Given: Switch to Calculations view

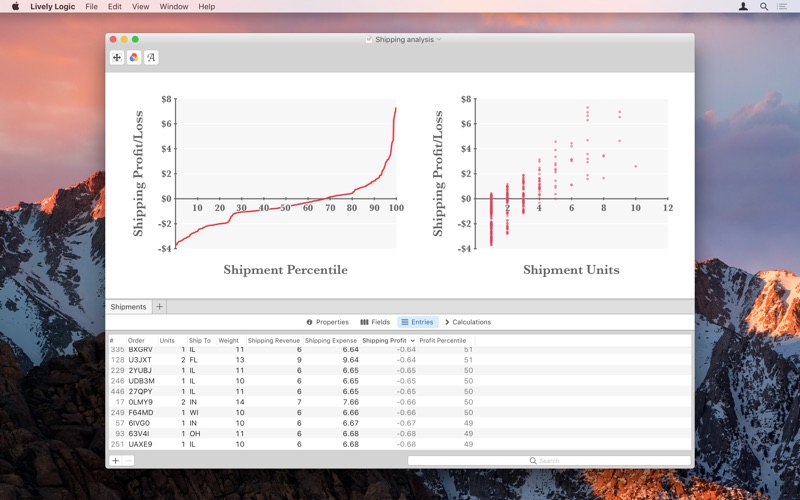Looking at the screenshot, I should pos(468,322).
